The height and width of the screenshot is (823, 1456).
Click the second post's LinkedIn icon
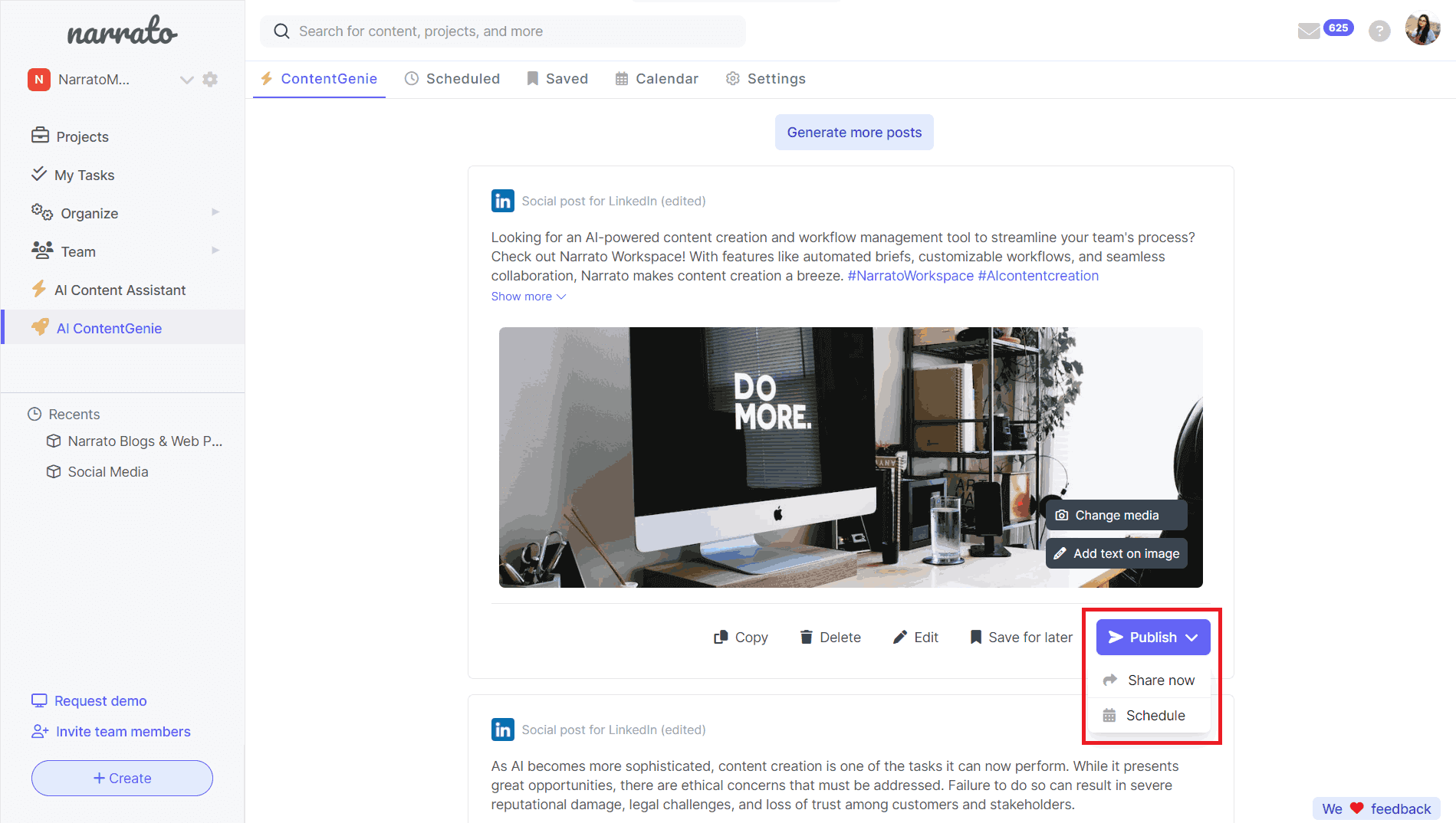click(503, 730)
